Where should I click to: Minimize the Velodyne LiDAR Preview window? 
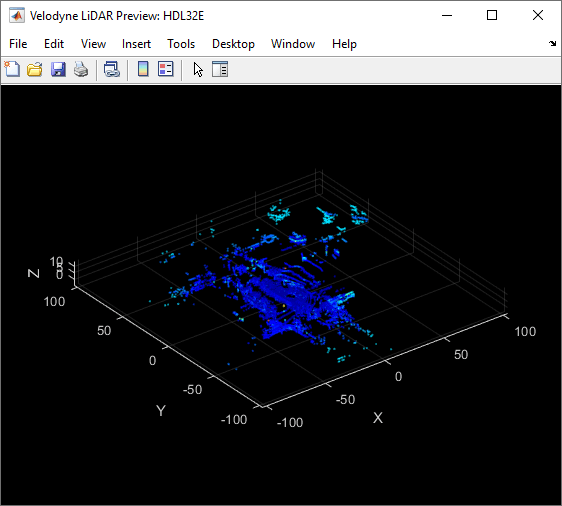coord(447,15)
